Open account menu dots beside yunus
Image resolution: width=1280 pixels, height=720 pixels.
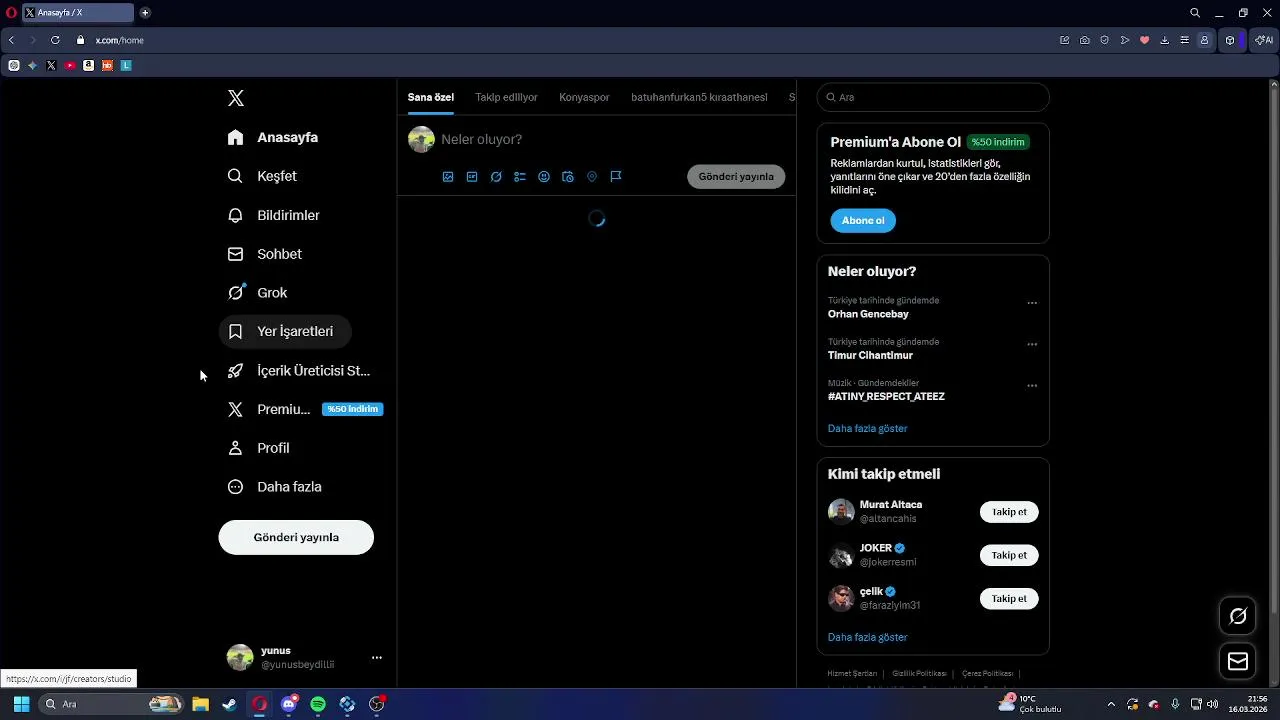click(377, 658)
